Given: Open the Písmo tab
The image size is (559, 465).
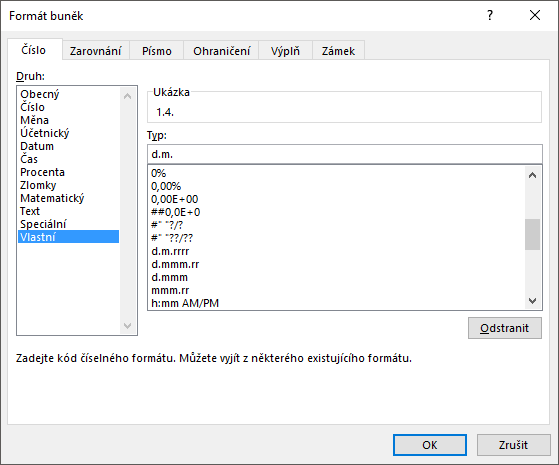Looking at the screenshot, I should click(157, 51).
